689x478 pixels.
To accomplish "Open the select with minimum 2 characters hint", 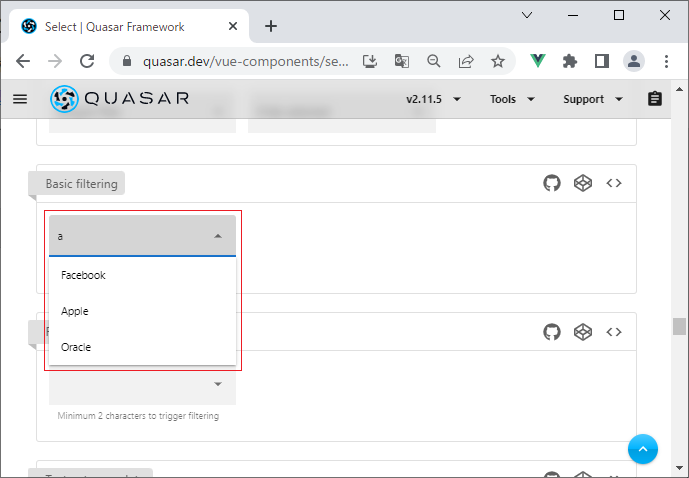I will tap(142, 384).
